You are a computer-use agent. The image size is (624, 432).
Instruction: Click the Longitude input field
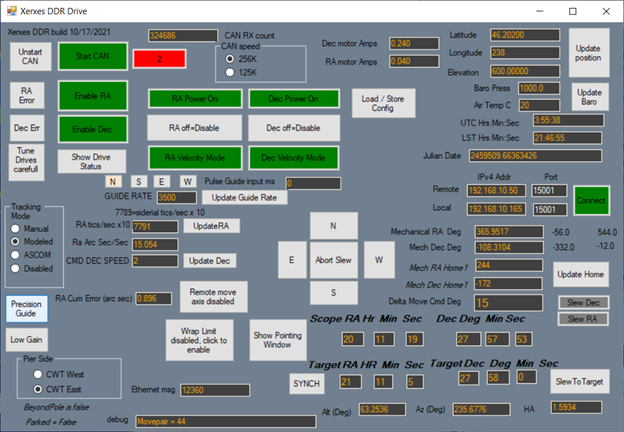(x=525, y=53)
